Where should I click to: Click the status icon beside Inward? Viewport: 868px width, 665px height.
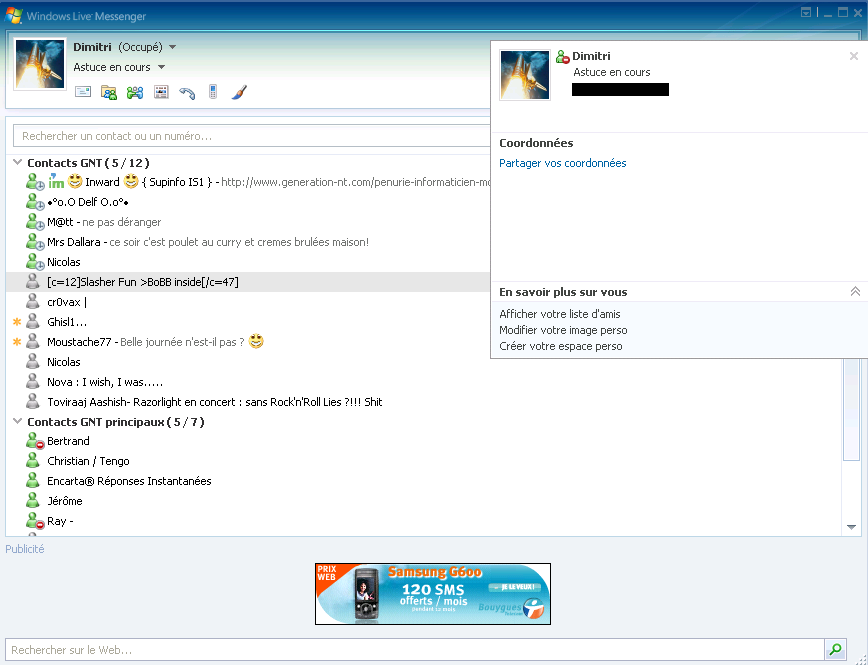click(35, 182)
